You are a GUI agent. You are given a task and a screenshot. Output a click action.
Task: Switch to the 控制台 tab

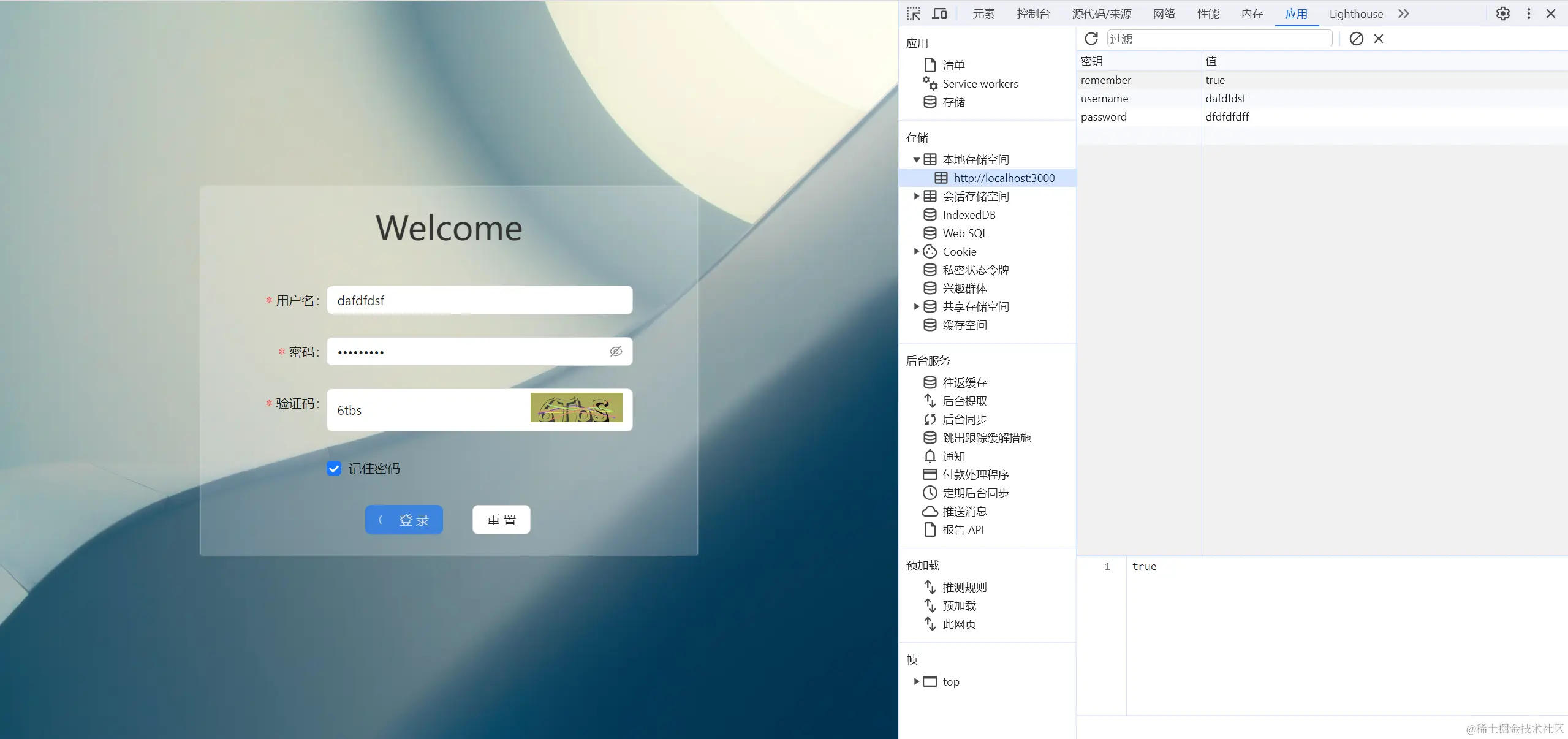tap(1033, 13)
